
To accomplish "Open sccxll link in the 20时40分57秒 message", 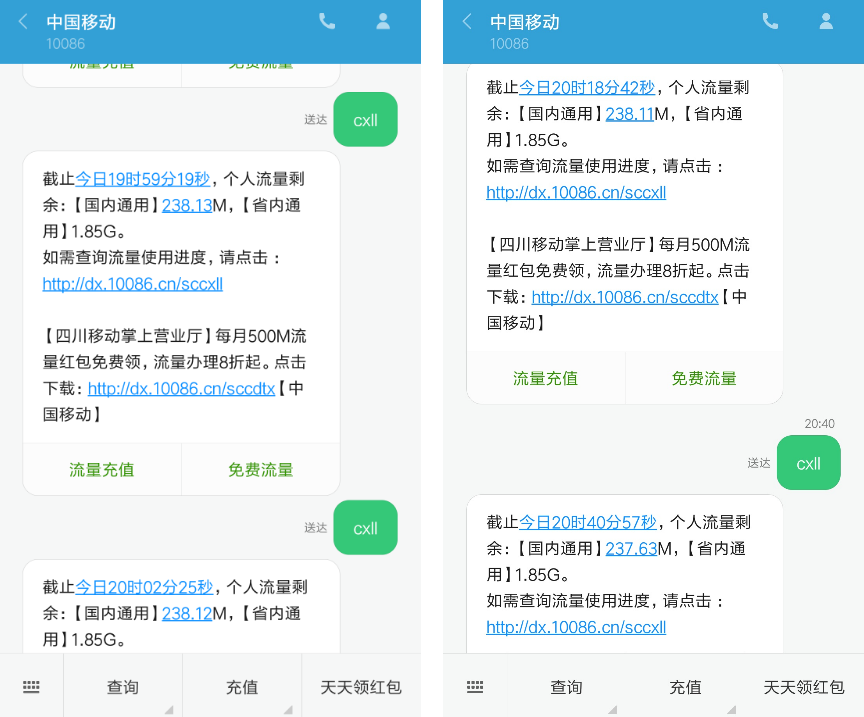I will click(576, 627).
